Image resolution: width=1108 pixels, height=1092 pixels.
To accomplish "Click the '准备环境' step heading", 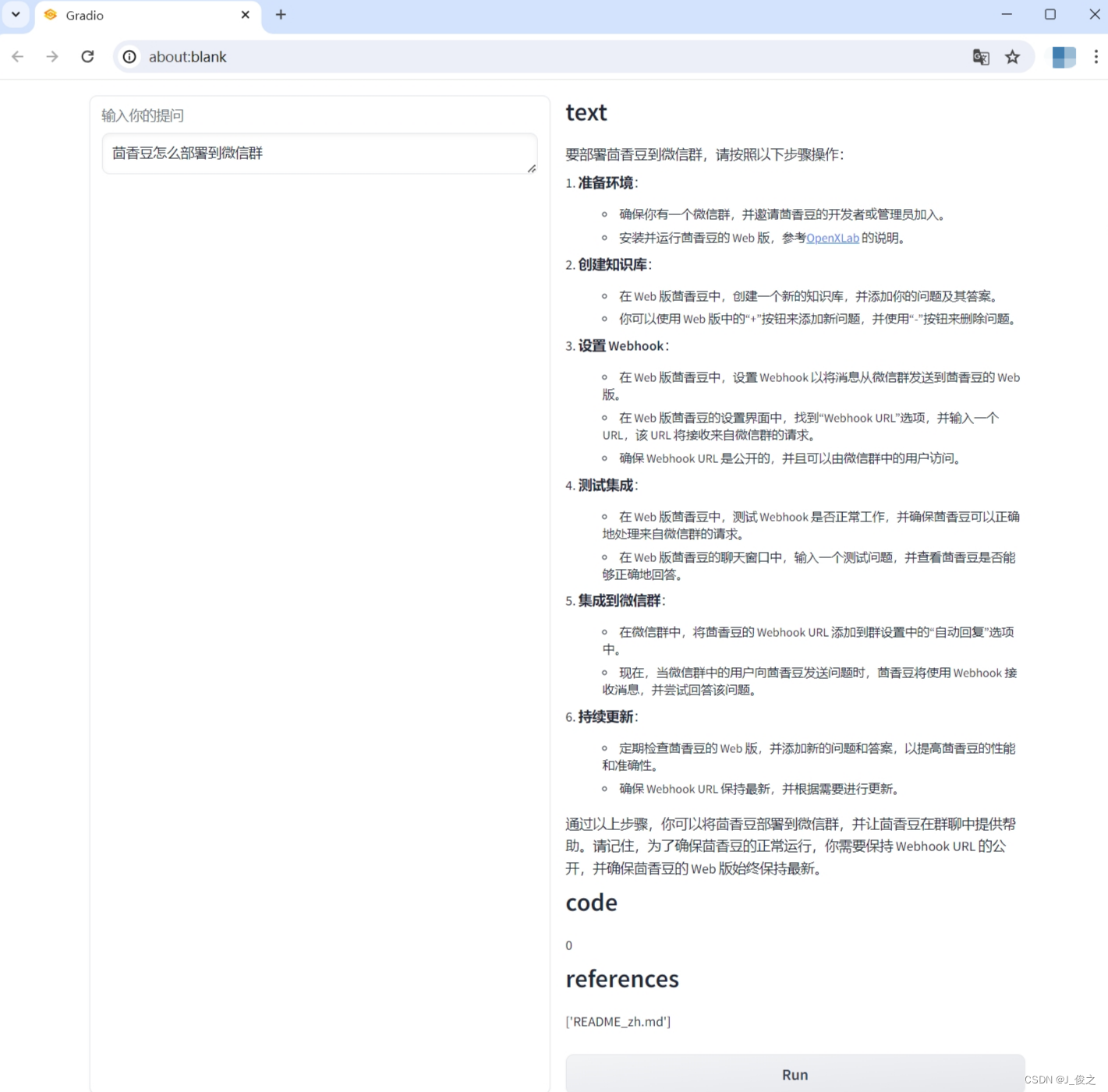I will 606,183.
